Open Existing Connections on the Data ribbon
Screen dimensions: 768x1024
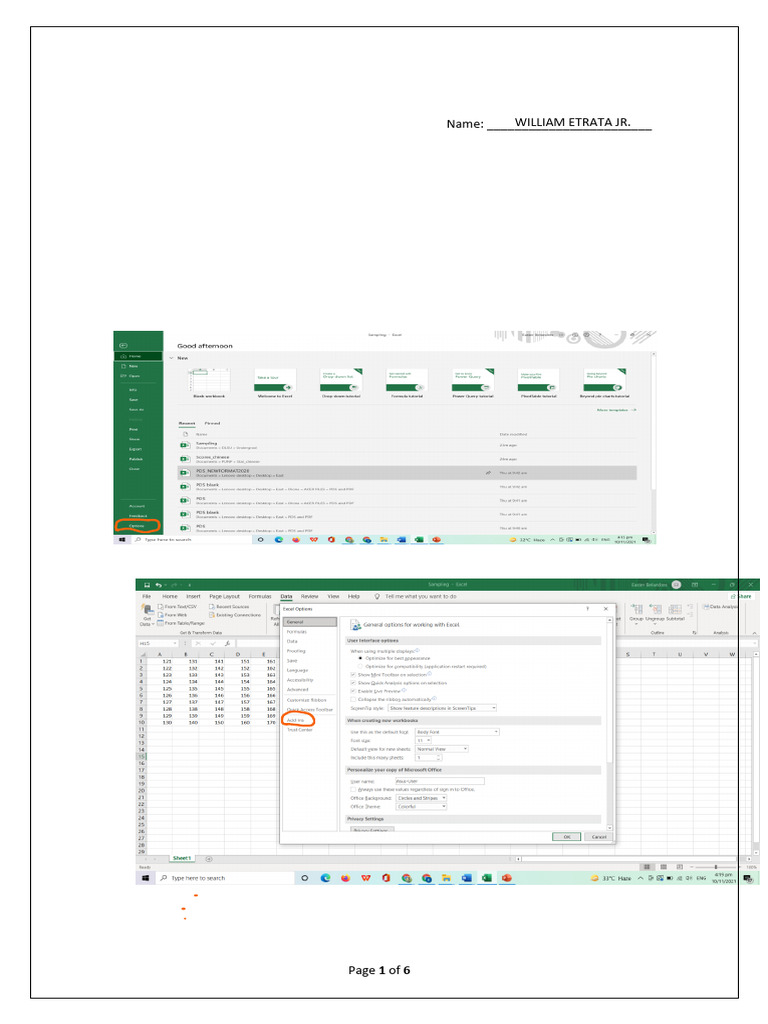(234, 615)
